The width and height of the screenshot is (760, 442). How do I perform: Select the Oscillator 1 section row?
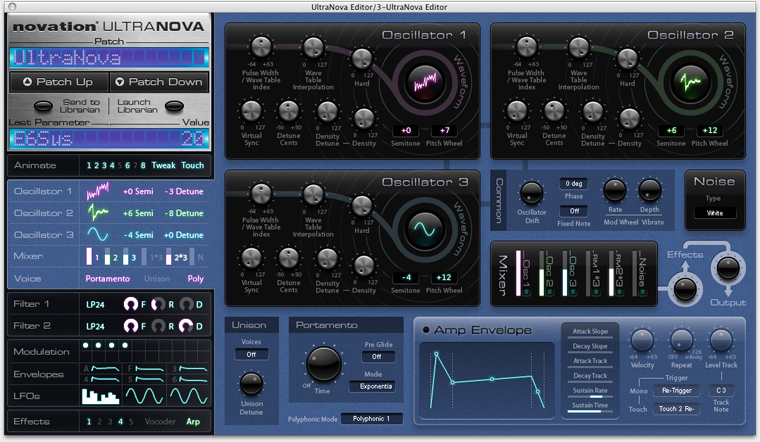109,191
